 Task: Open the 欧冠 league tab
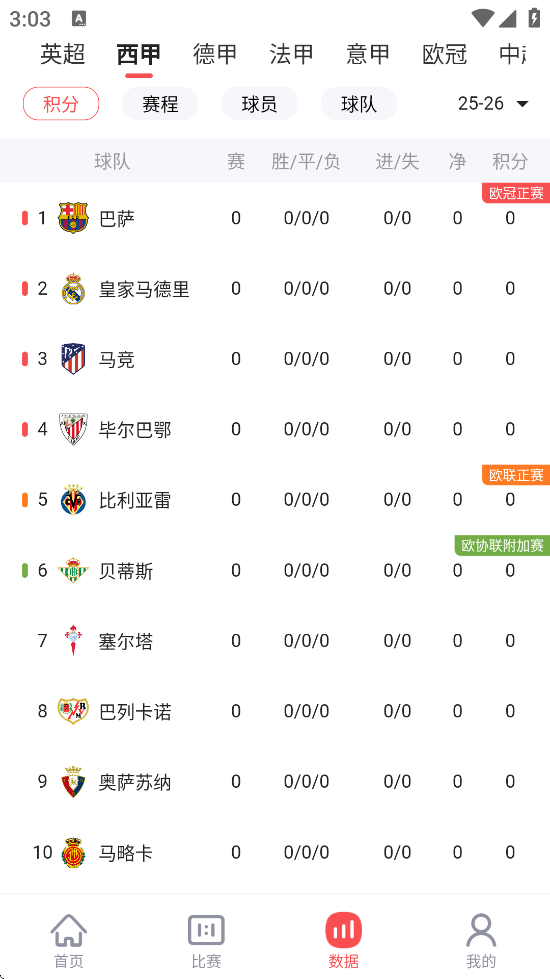coord(444,54)
